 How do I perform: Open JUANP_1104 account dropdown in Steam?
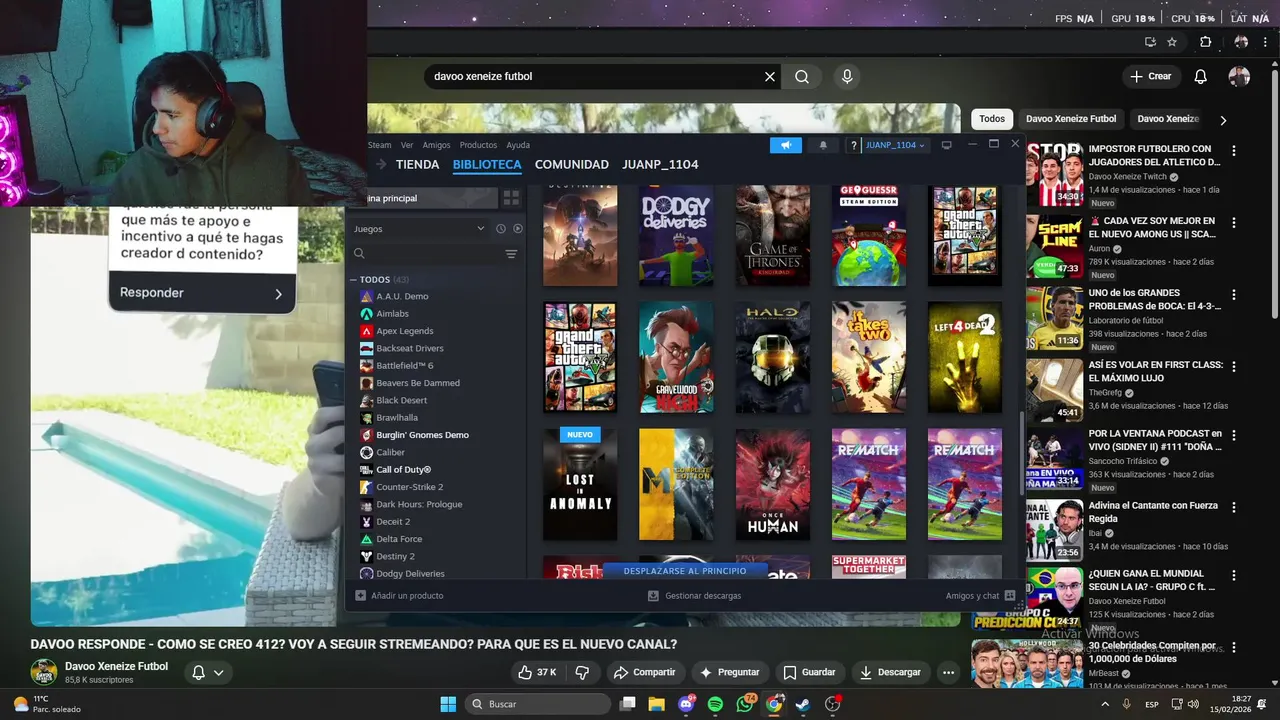tap(894, 145)
